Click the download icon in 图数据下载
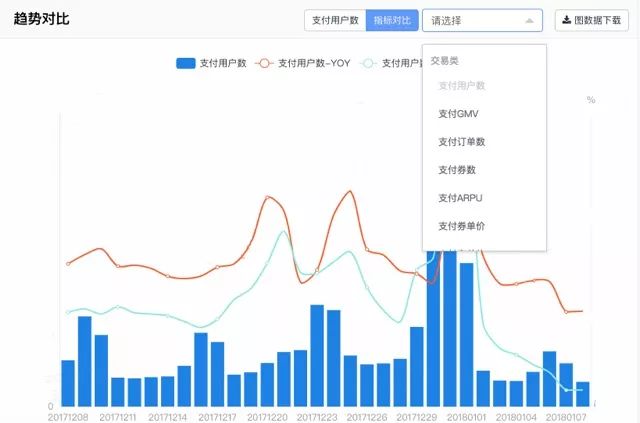The width and height of the screenshot is (640, 423). pyautogui.click(x=566, y=20)
